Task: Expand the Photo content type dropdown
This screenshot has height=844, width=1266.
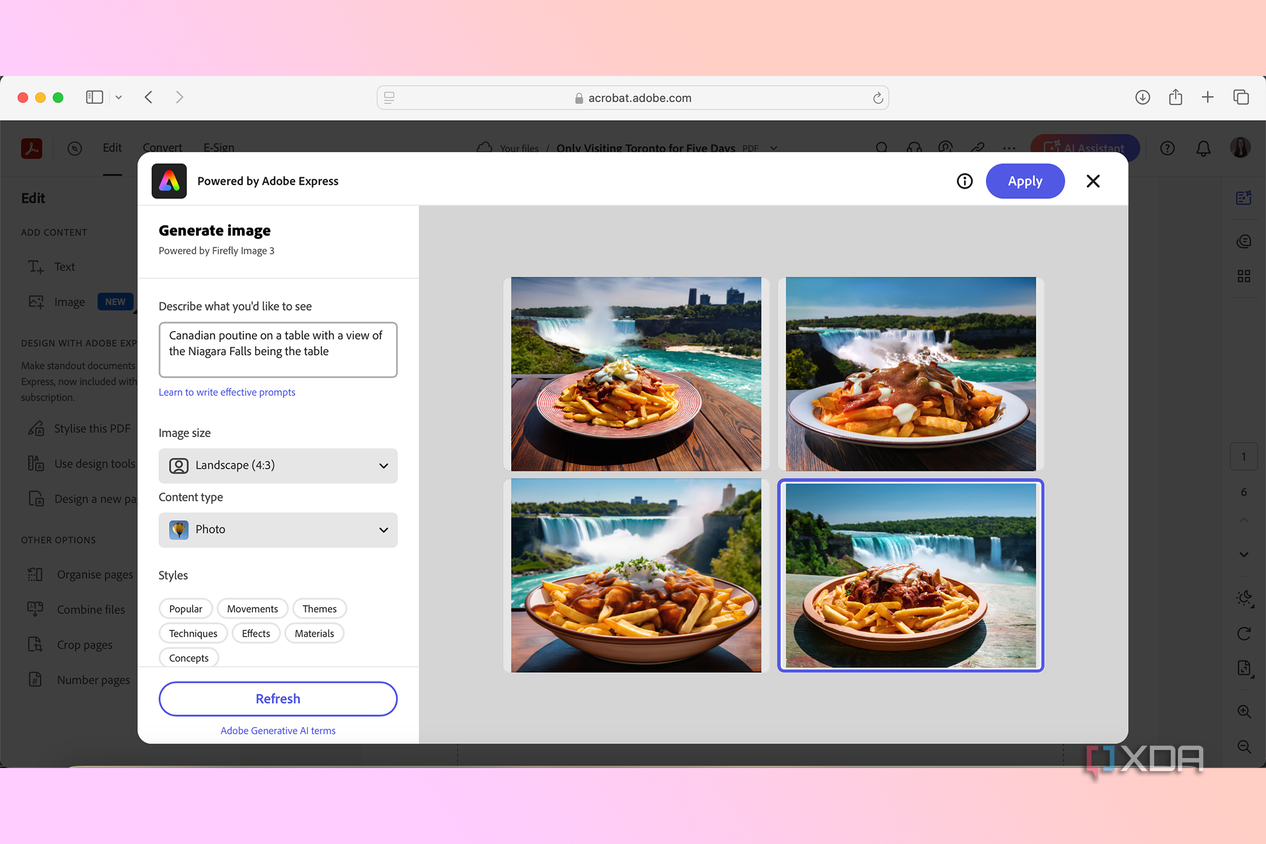Action: point(278,530)
